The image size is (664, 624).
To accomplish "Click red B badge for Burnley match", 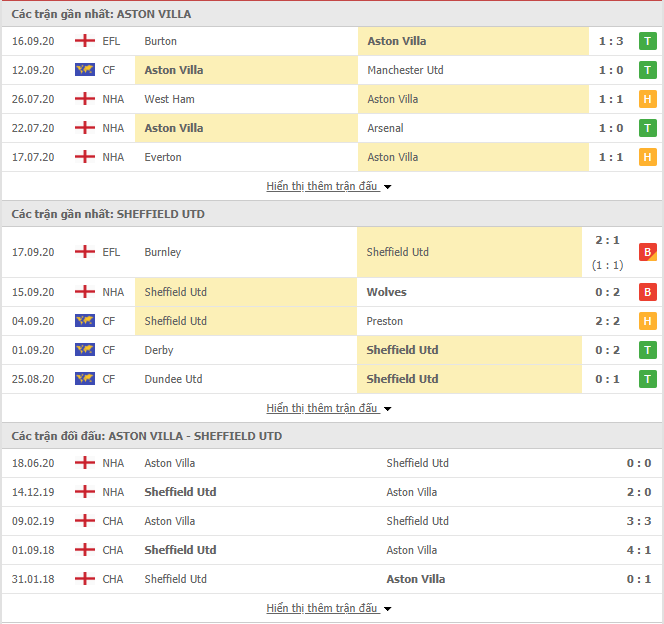I will coord(647,252).
